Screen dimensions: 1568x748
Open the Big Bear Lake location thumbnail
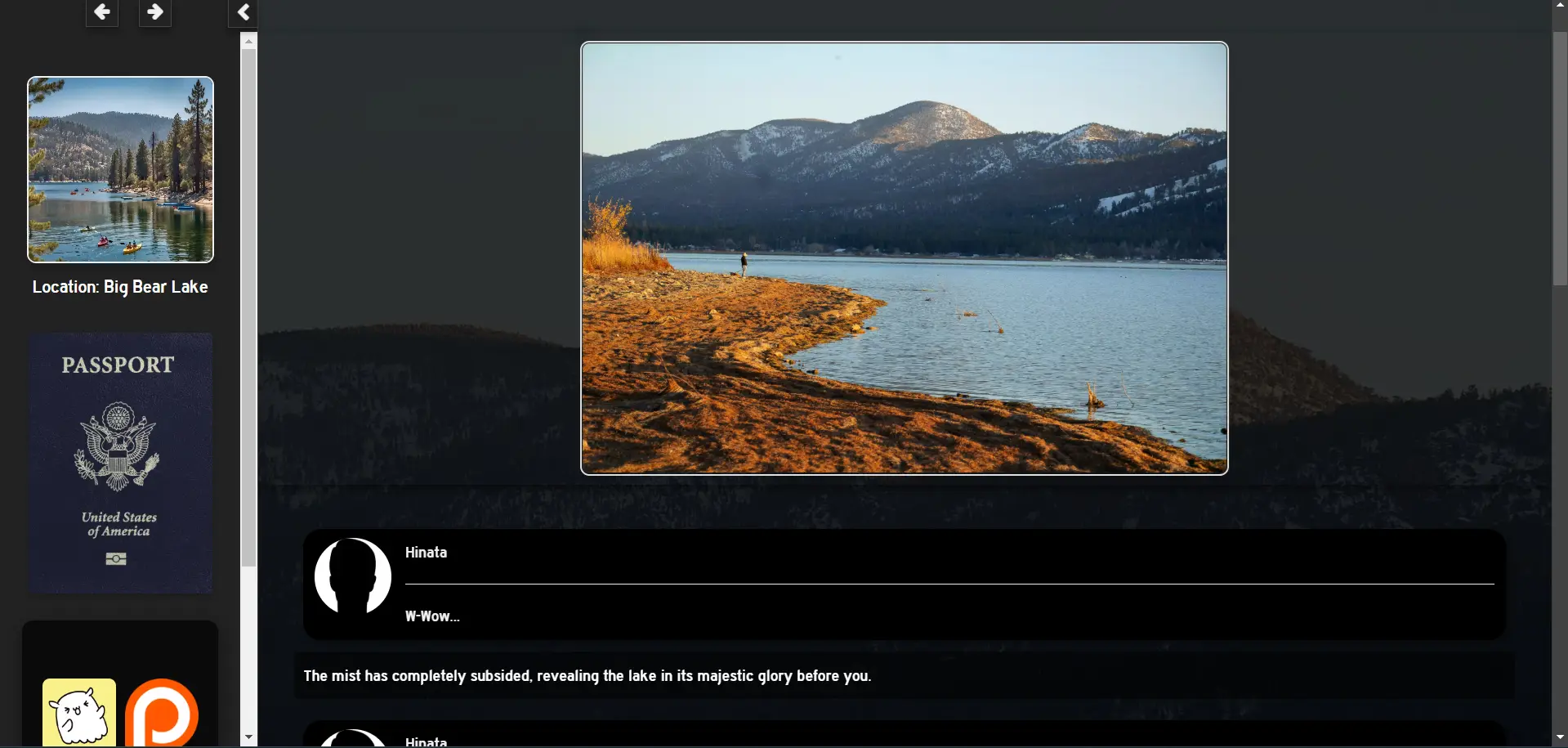(x=120, y=169)
